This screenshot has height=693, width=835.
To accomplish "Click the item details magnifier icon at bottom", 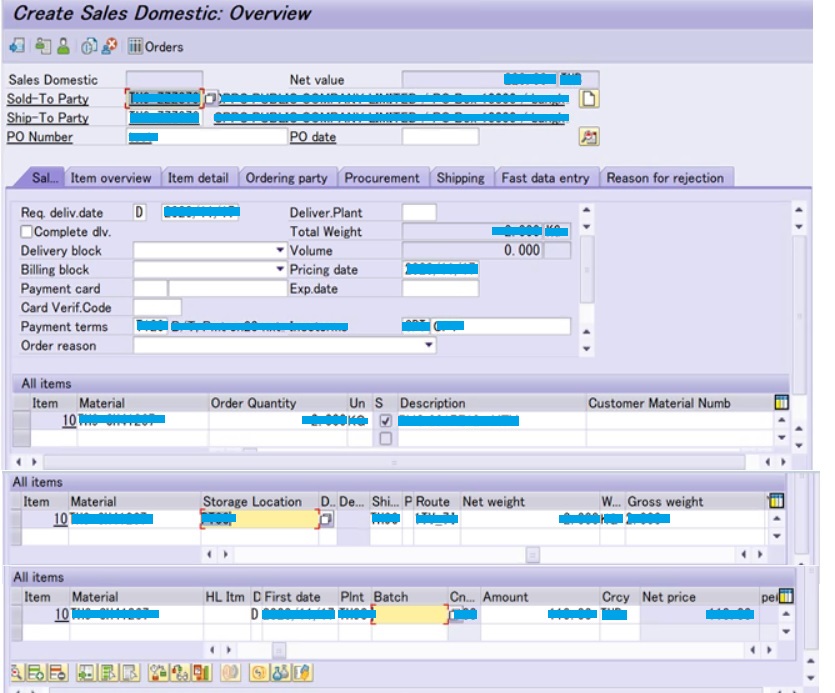I will 17,672.
